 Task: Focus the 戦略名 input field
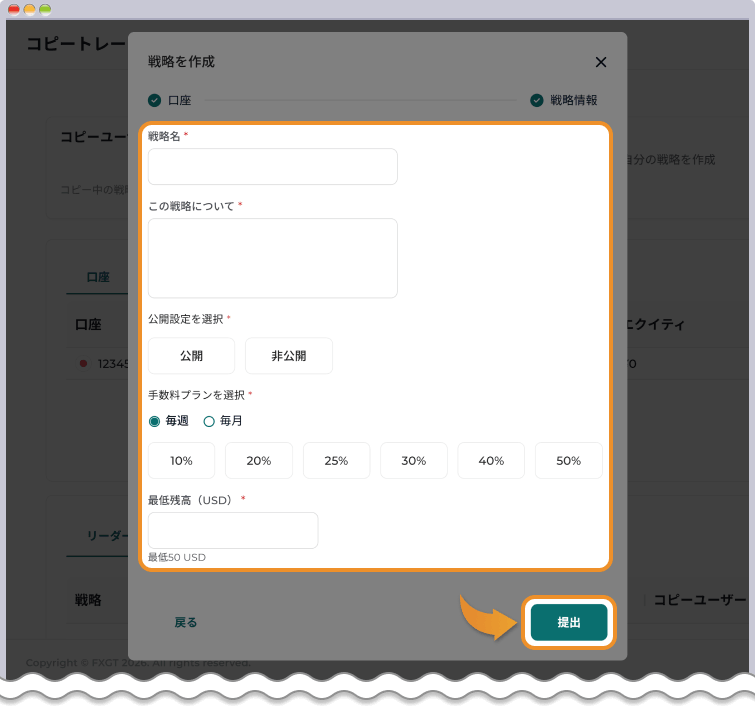coord(273,167)
